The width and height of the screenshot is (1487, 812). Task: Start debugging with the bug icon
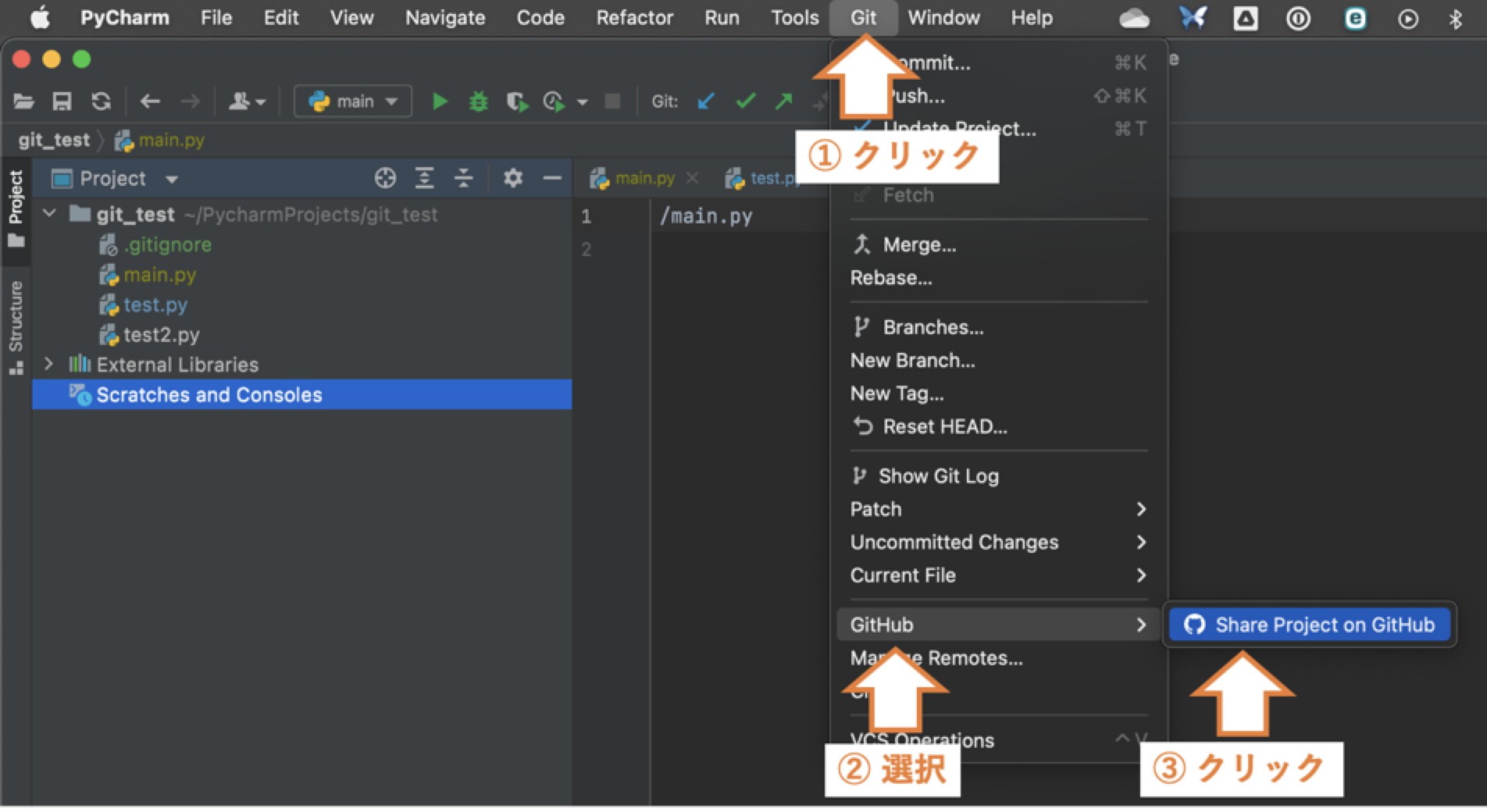tap(477, 101)
